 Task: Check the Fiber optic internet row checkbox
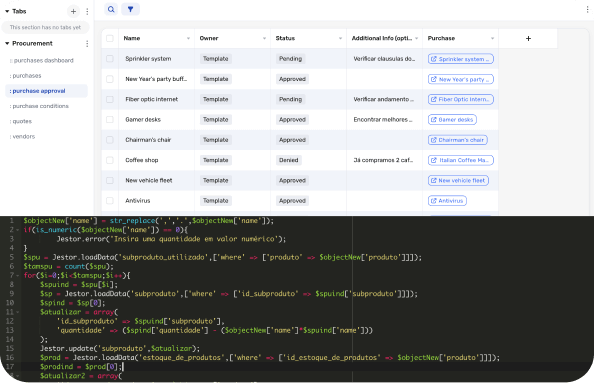pos(110,99)
